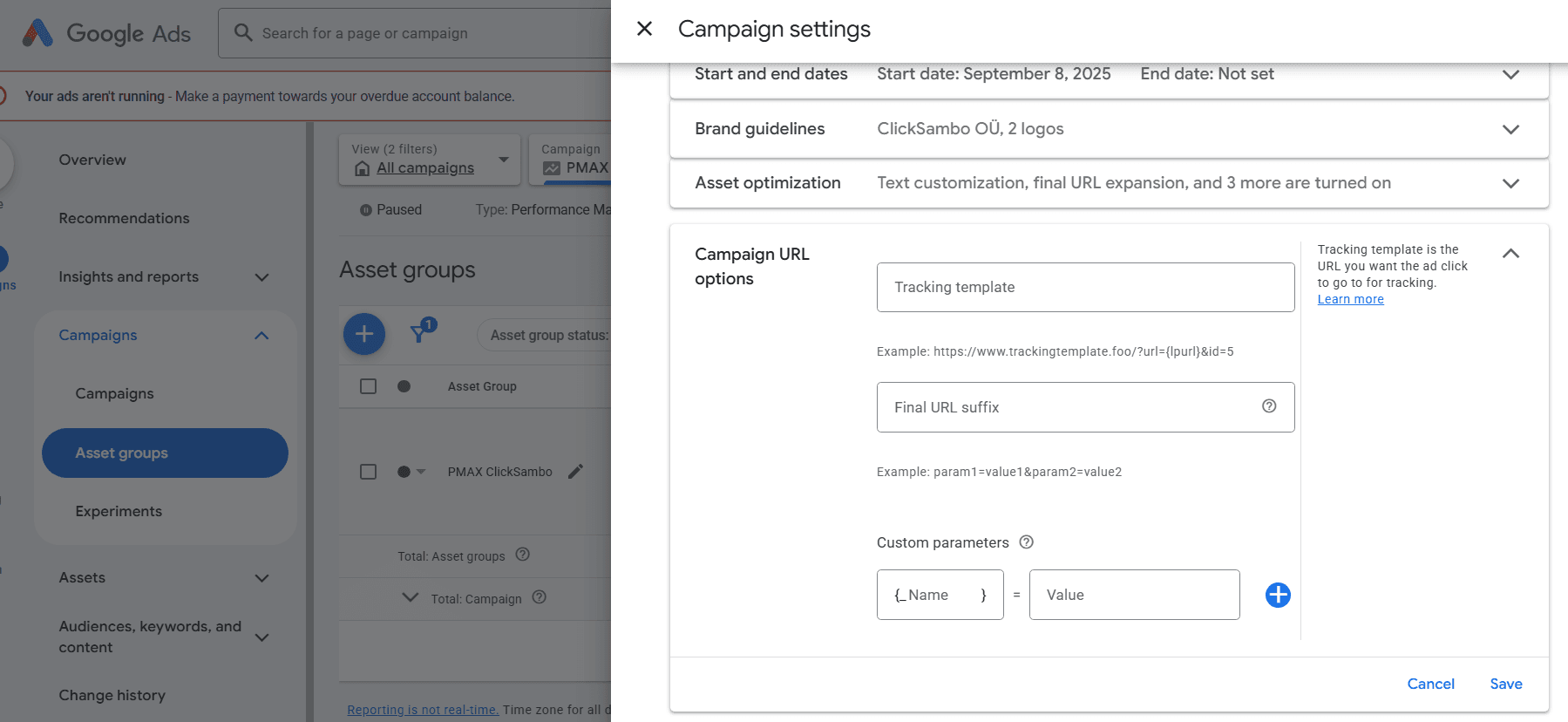Screen dimensions: 1568x722
Task: Expand the Brand guidelines section
Action: coord(1510,129)
